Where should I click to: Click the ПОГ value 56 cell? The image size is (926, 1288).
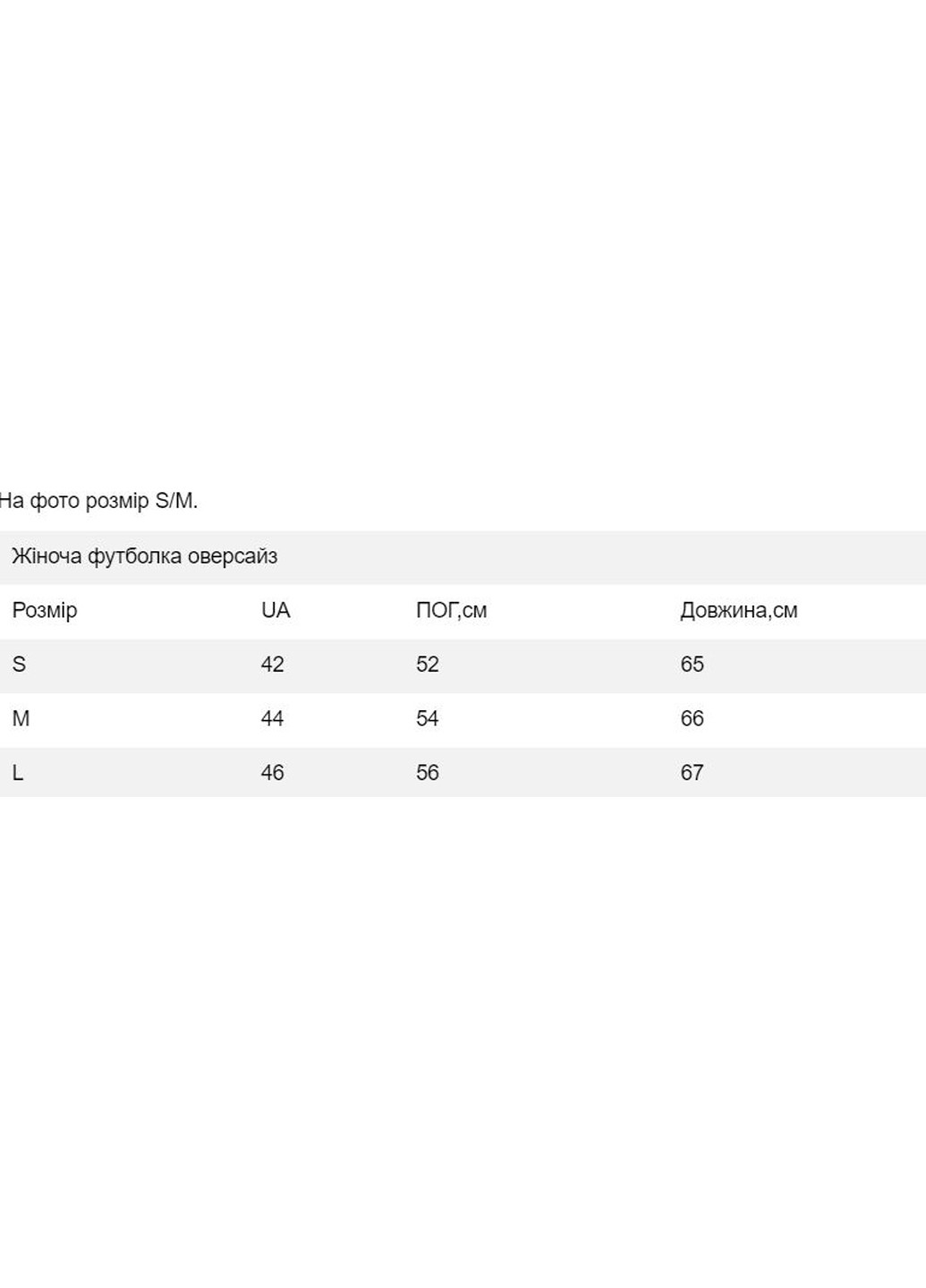tap(428, 773)
